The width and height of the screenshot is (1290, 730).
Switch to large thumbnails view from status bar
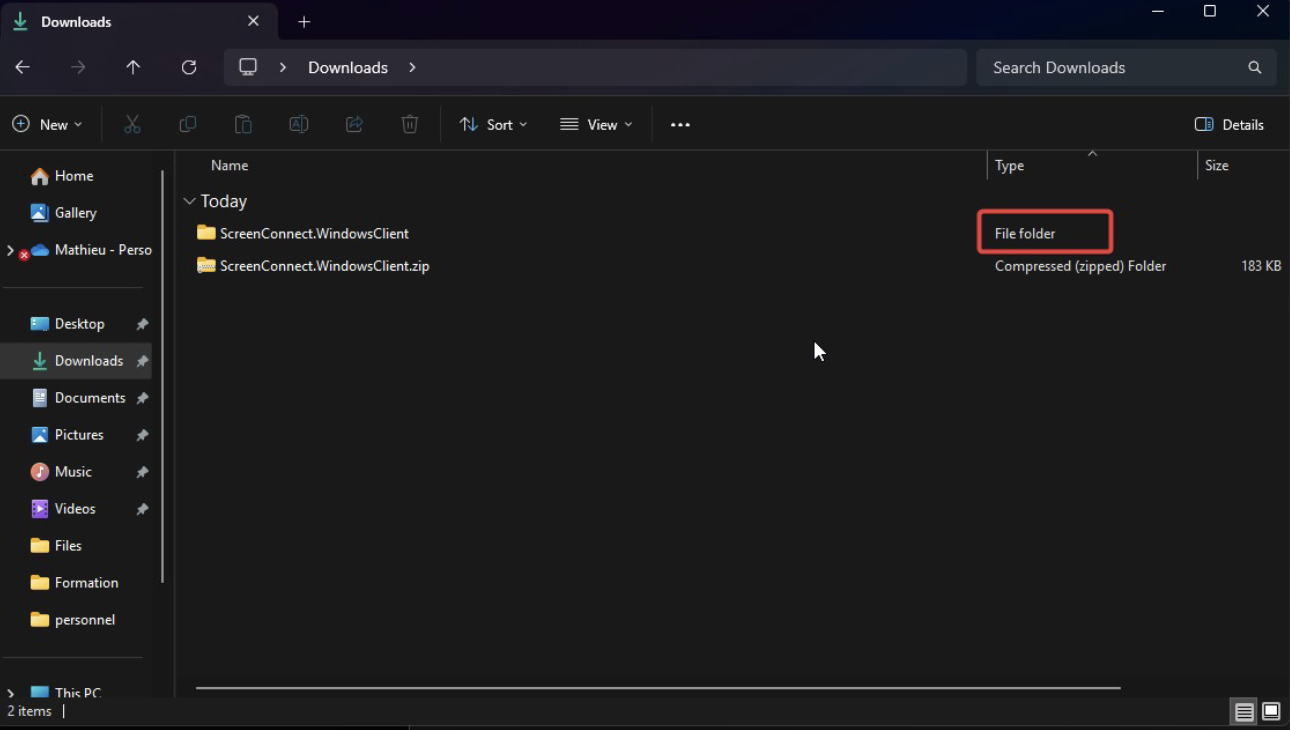click(1270, 711)
